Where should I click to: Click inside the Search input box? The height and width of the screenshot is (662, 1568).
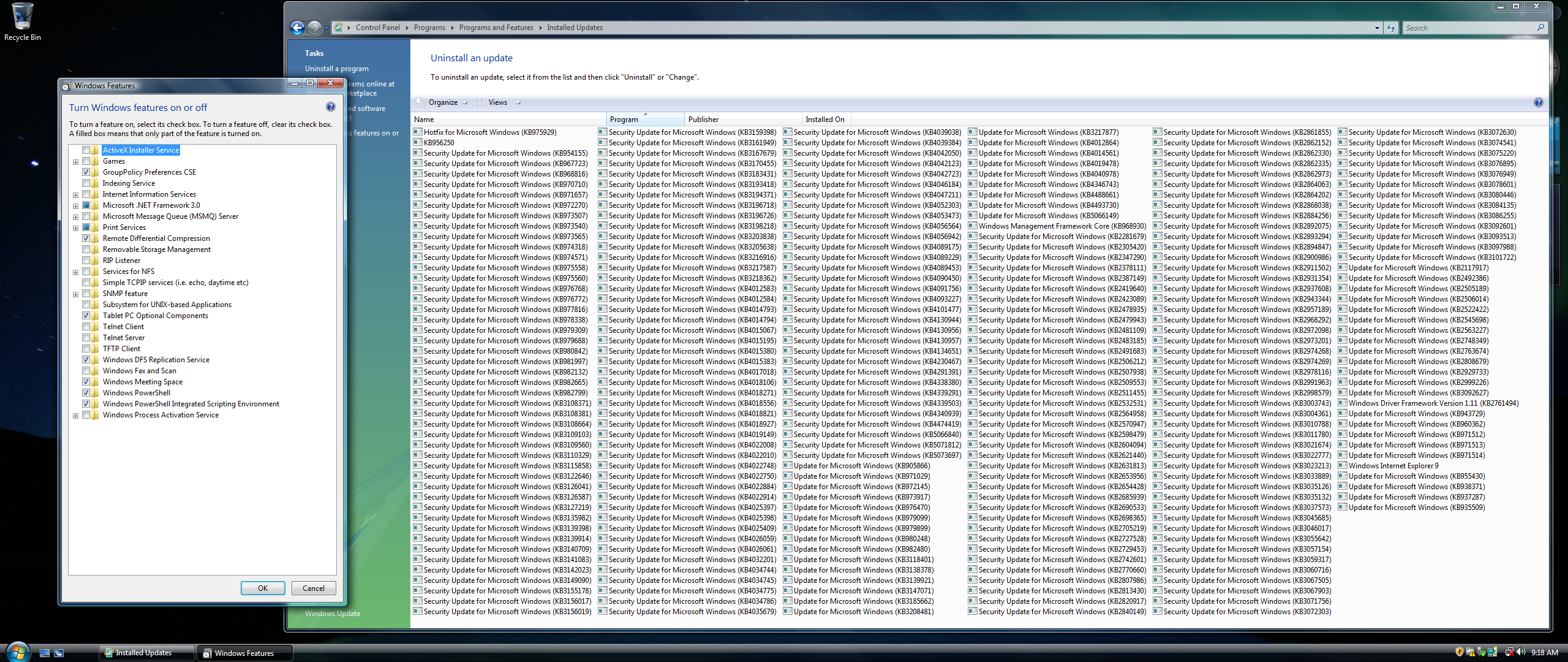(x=1469, y=28)
